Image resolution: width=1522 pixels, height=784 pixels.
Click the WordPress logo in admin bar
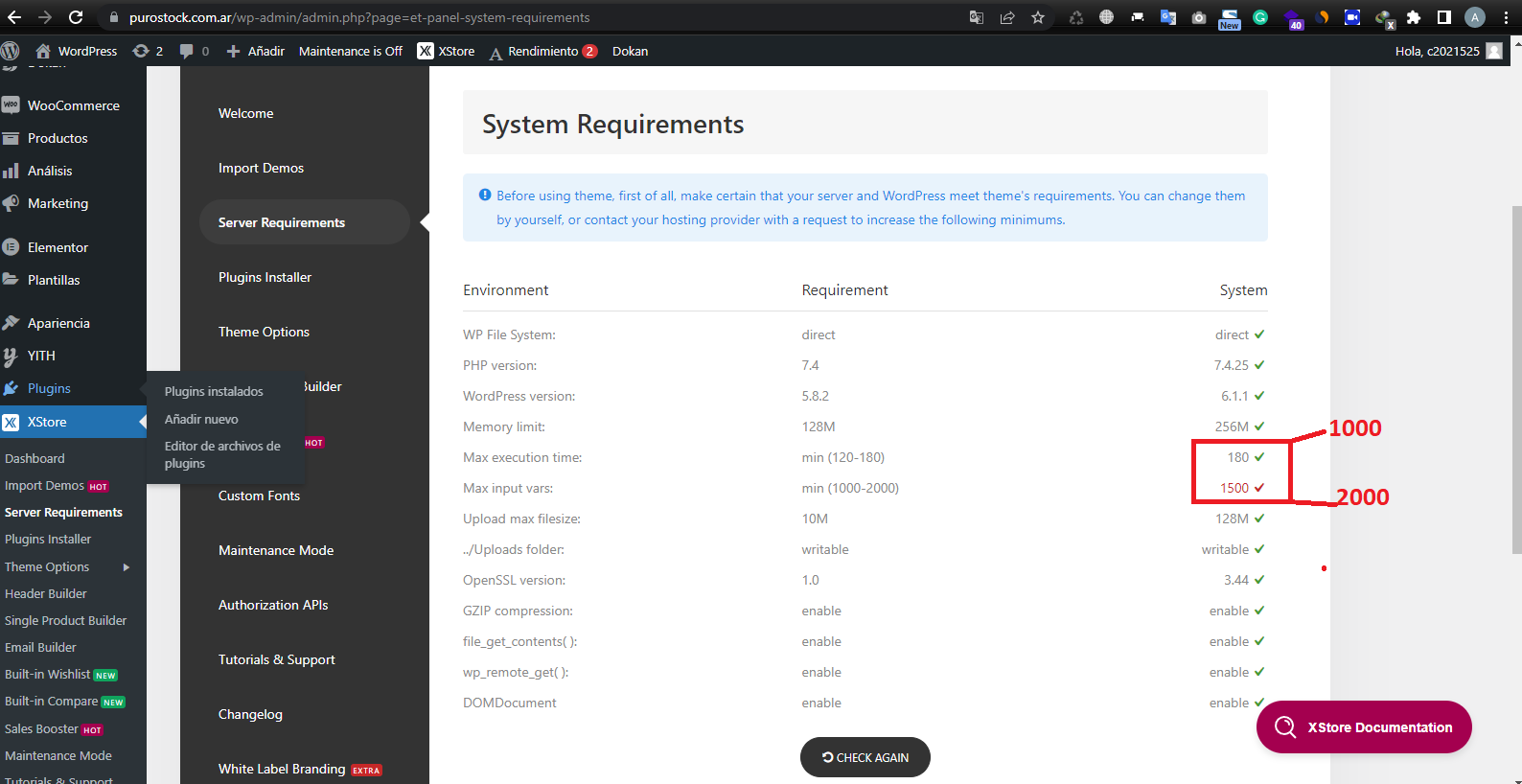(11, 51)
